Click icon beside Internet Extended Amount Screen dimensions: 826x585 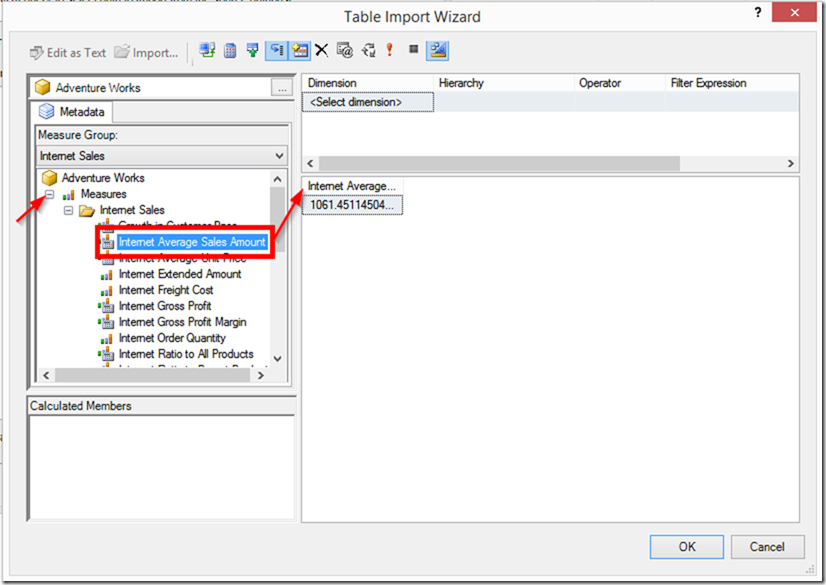[x=106, y=275]
